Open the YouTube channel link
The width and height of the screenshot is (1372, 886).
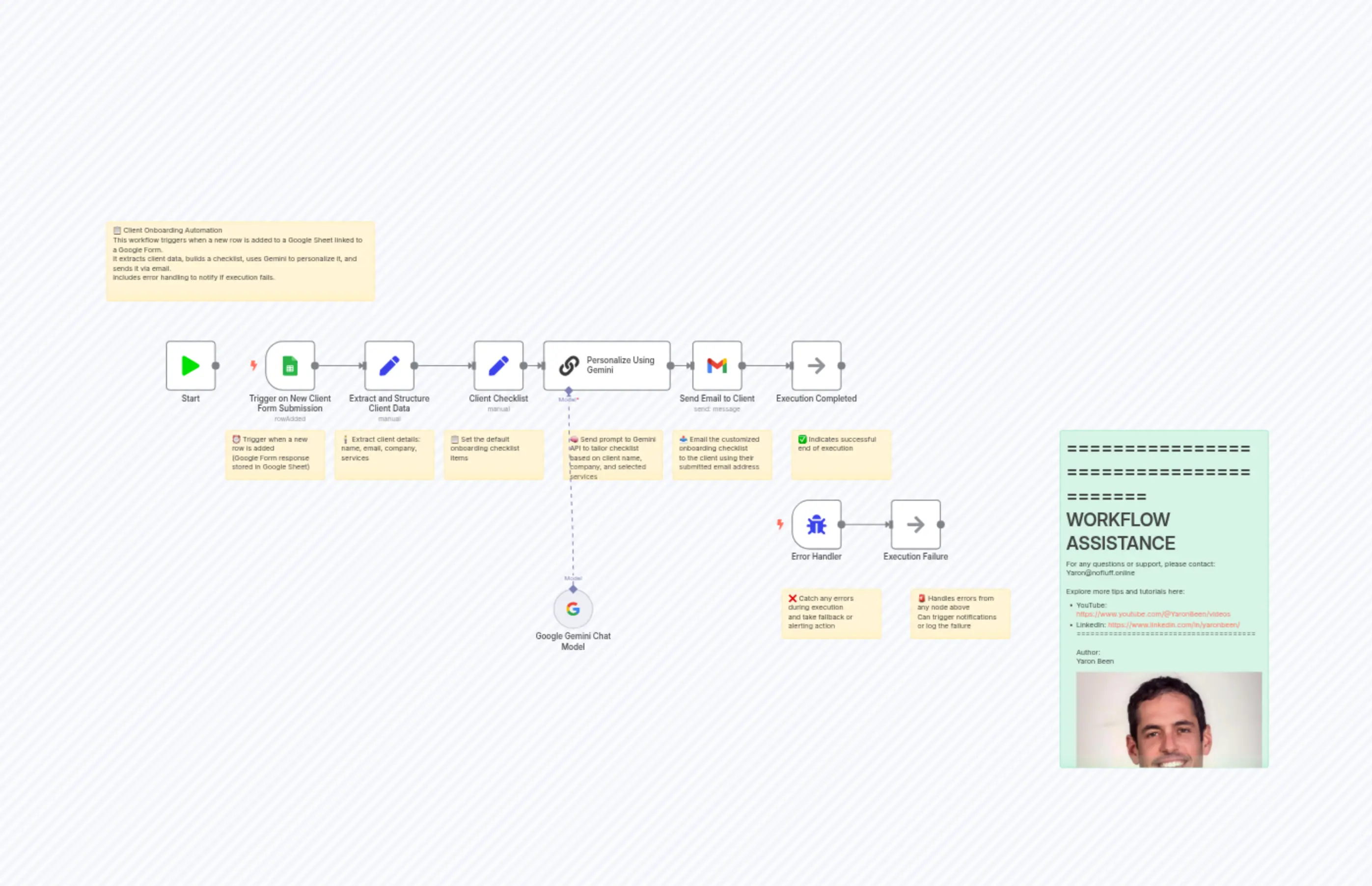1152,615
